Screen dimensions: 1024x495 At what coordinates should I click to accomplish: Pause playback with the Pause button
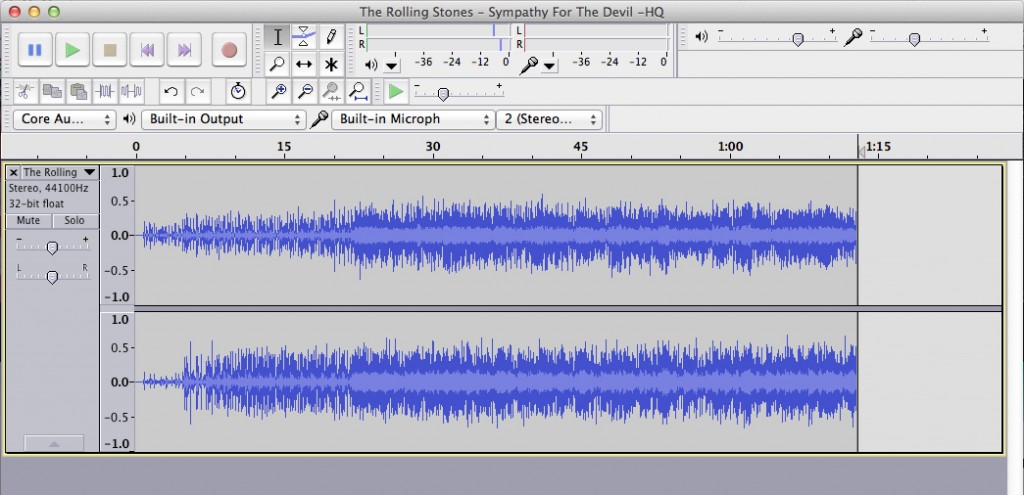[x=35, y=50]
